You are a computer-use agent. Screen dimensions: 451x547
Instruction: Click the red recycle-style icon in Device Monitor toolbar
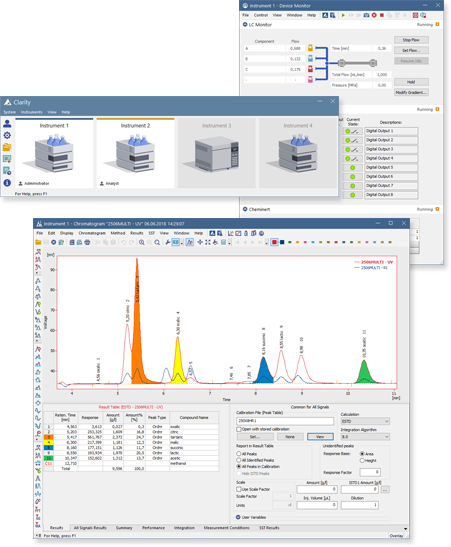(415, 15)
